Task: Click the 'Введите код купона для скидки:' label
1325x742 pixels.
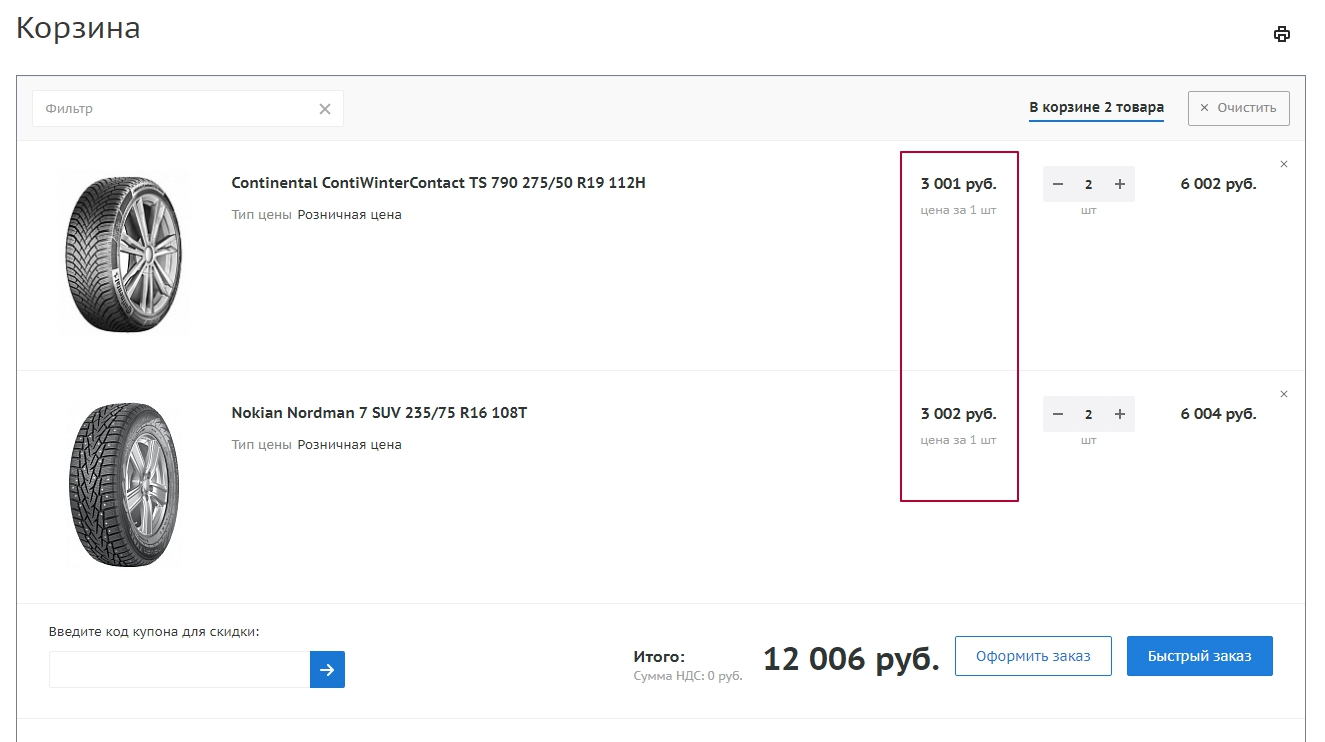Action: tap(154, 632)
